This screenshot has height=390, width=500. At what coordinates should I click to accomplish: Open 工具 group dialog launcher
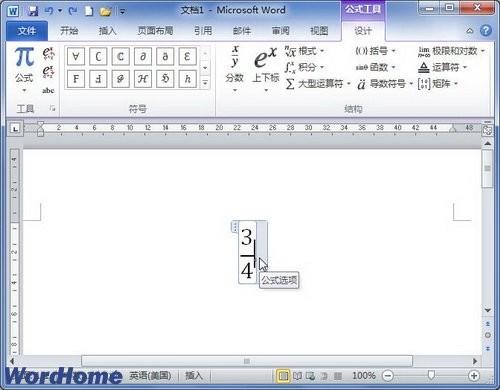[52, 108]
